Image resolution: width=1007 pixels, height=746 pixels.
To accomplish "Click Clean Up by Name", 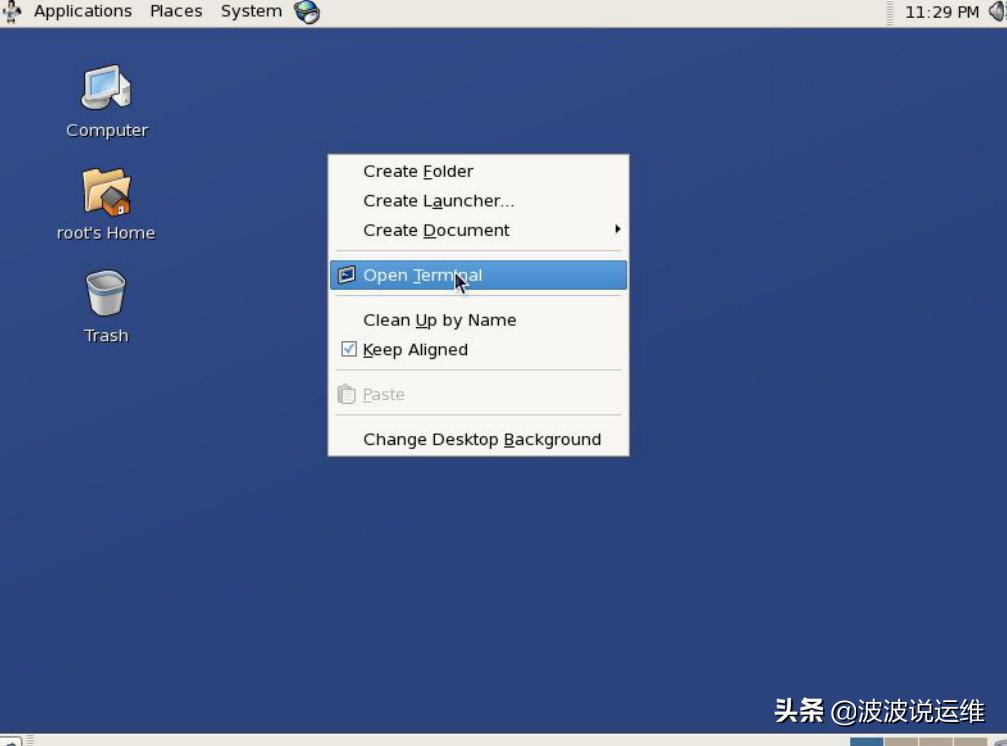I will pos(440,320).
